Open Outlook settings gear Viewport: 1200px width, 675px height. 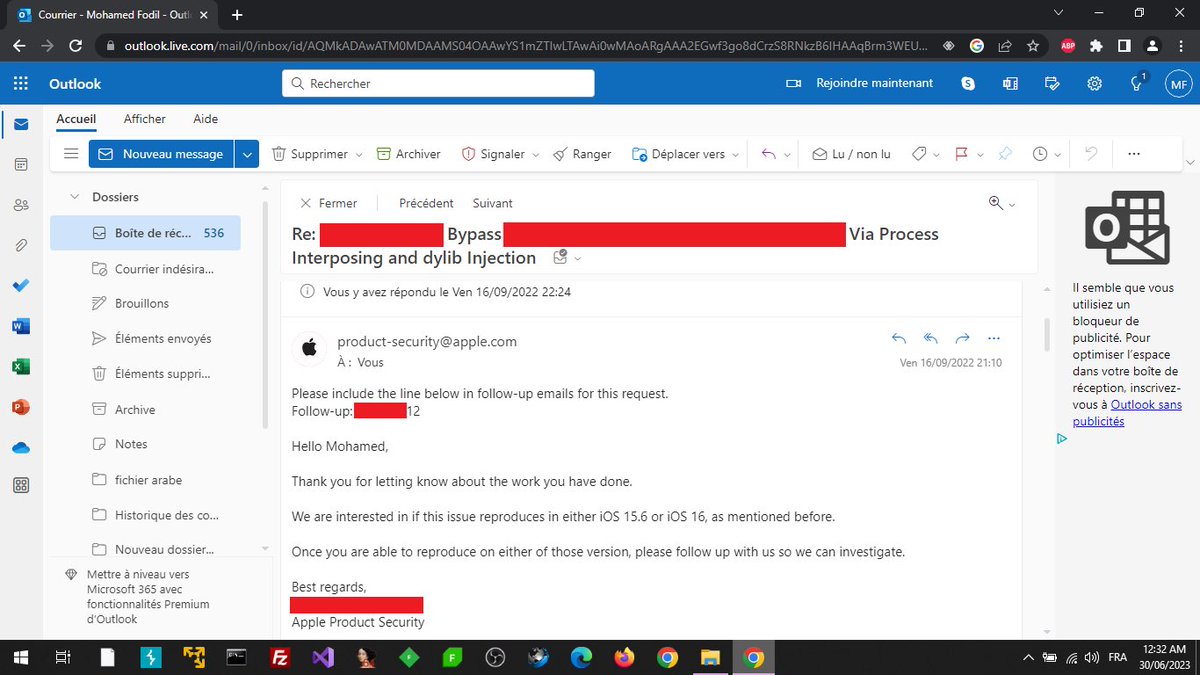(x=1095, y=84)
